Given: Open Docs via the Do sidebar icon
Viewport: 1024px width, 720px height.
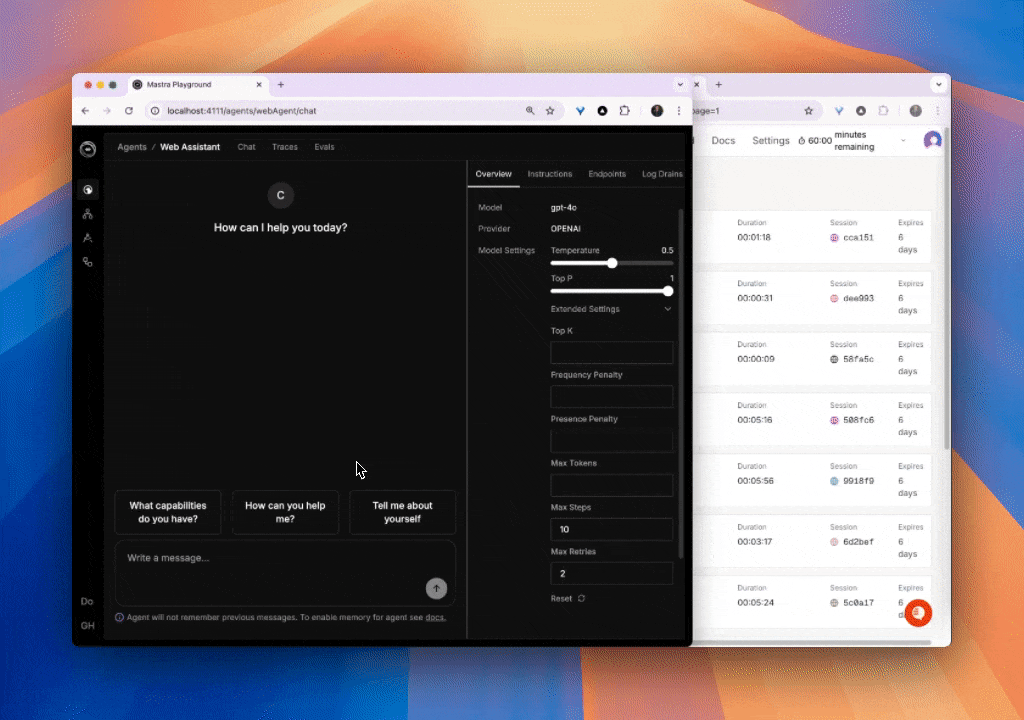Looking at the screenshot, I should click(x=88, y=602).
